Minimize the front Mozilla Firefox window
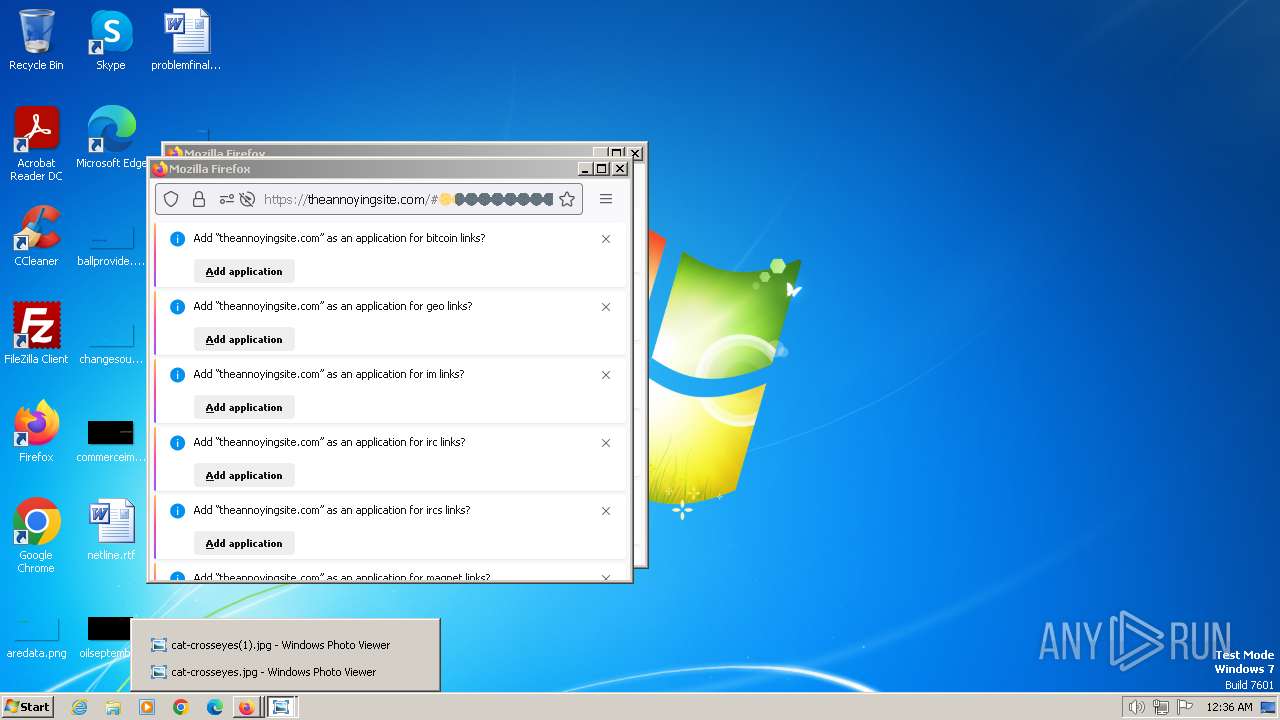This screenshot has height=720, width=1280. click(x=586, y=169)
